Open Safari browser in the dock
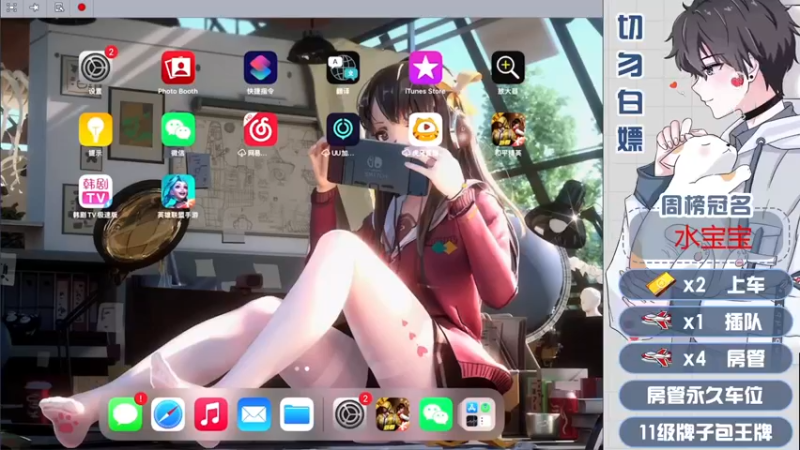This screenshot has width=800, height=450. (x=168, y=414)
